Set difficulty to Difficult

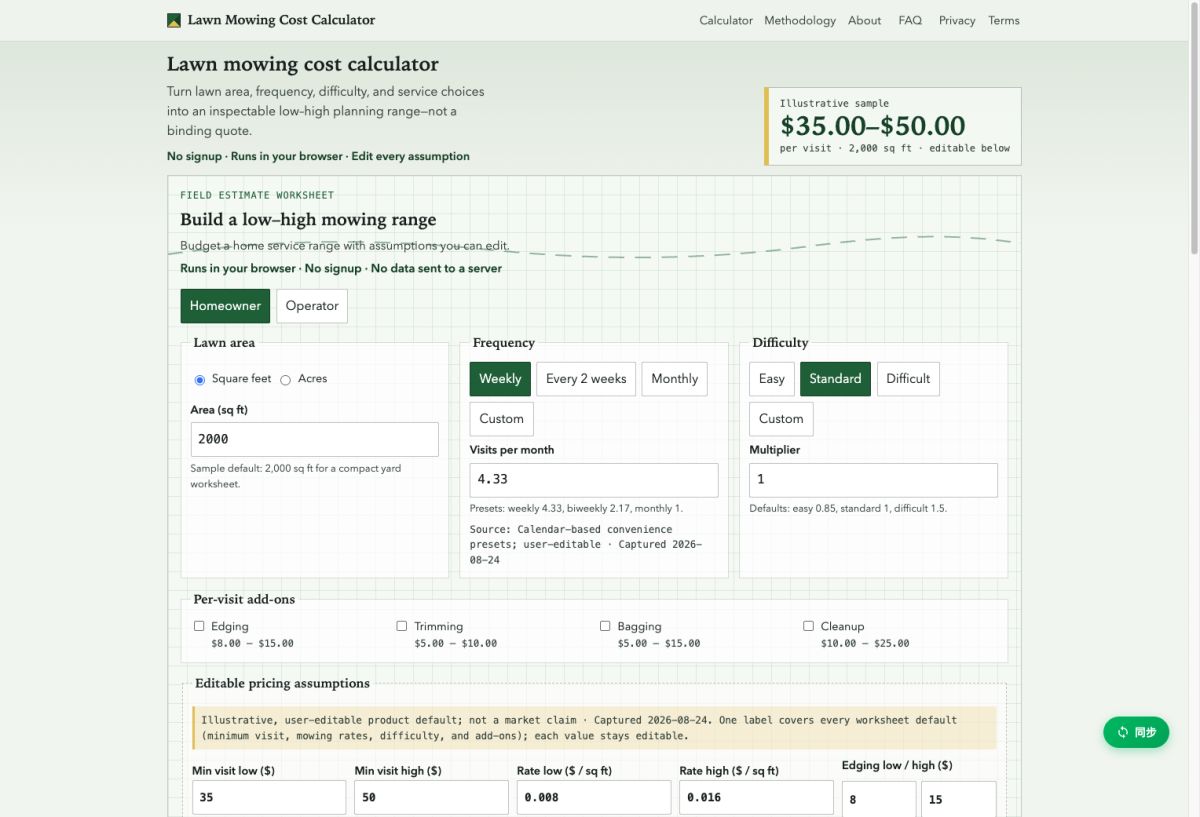click(x=908, y=379)
